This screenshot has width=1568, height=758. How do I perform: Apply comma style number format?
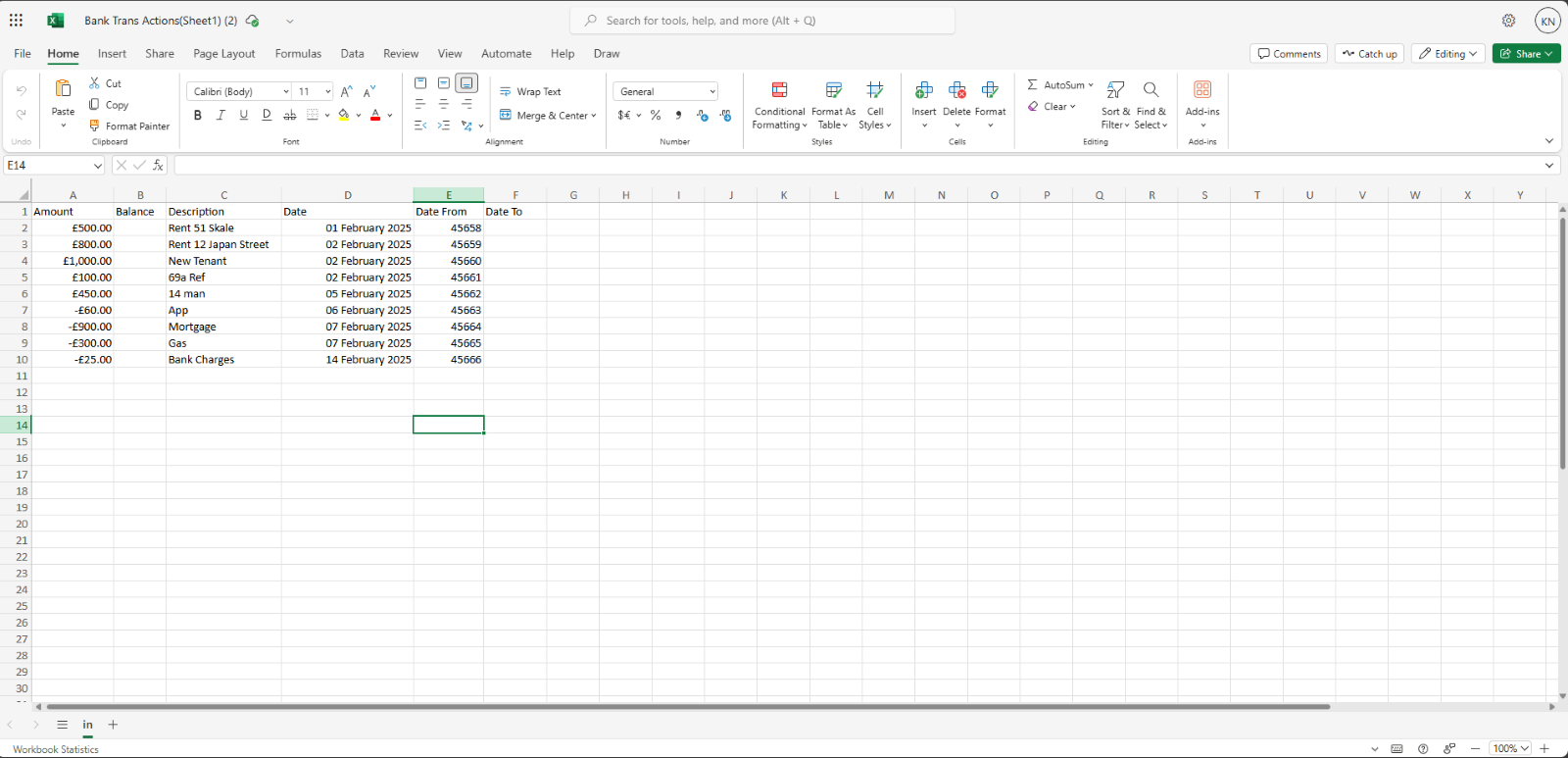pos(678,116)
